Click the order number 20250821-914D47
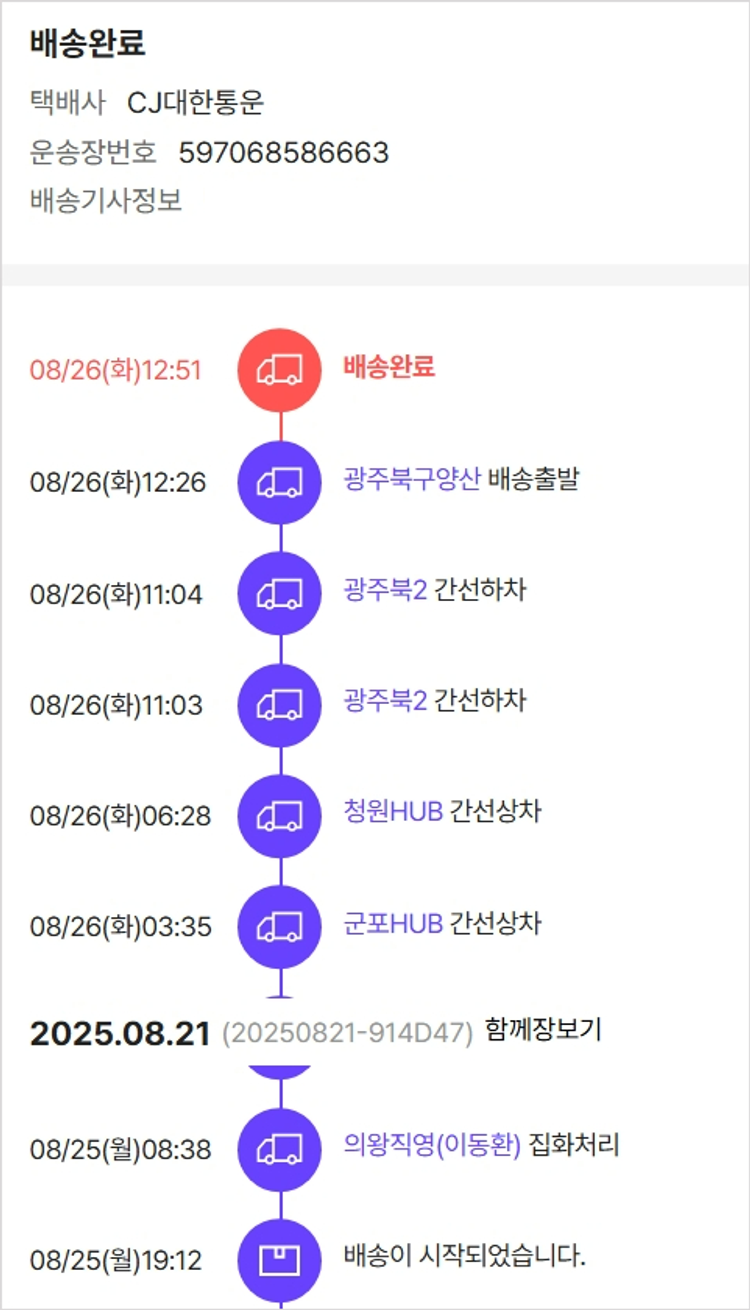The width and height of the screenshot is (750, 1310). pos(347,1033)
